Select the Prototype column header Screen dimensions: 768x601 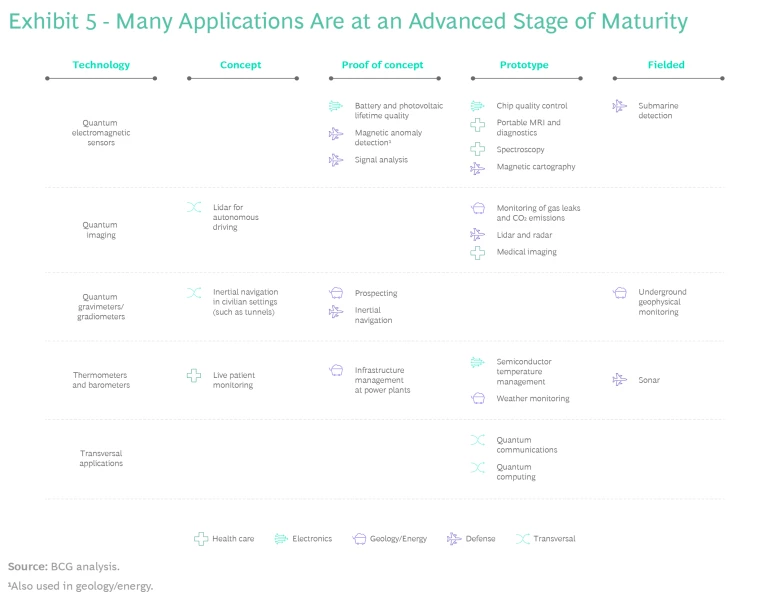(x=524, y=65)
